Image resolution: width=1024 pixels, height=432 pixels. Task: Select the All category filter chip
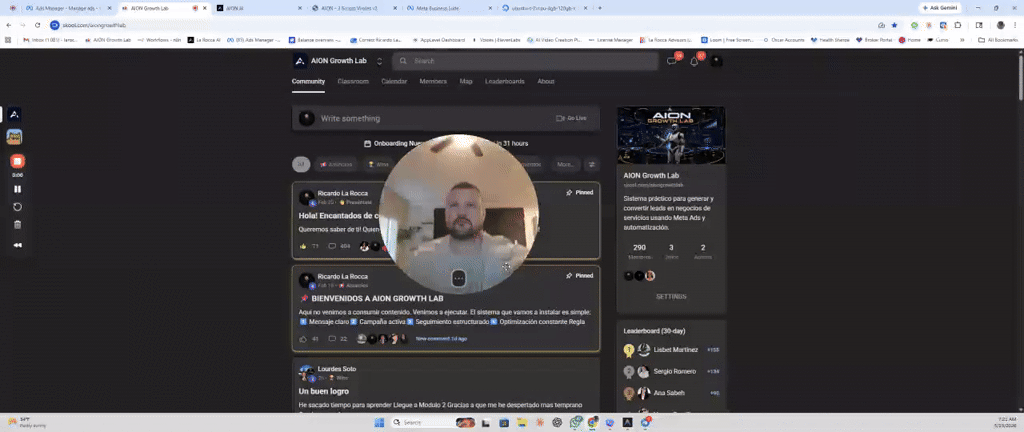[301, 164]
